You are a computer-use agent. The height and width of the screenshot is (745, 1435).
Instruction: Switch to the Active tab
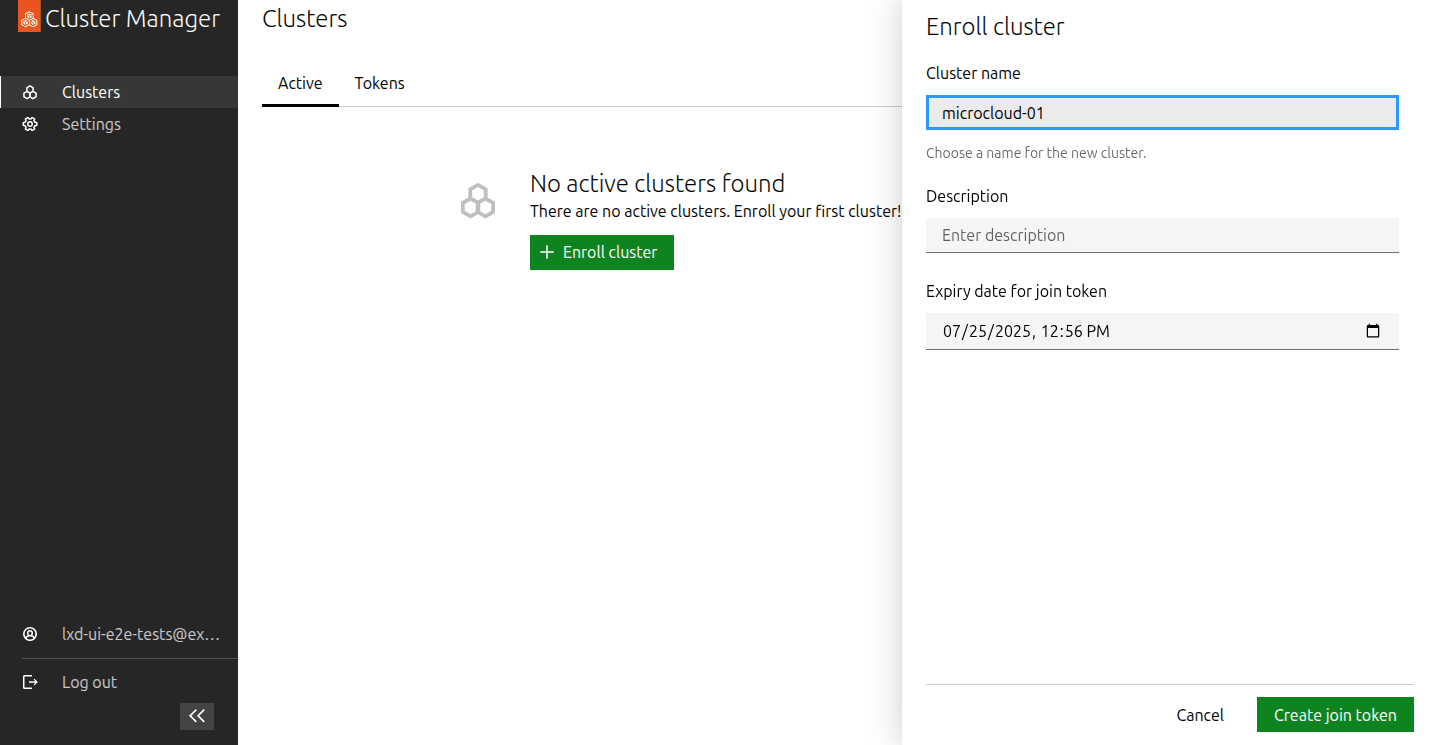pos(300,83)
